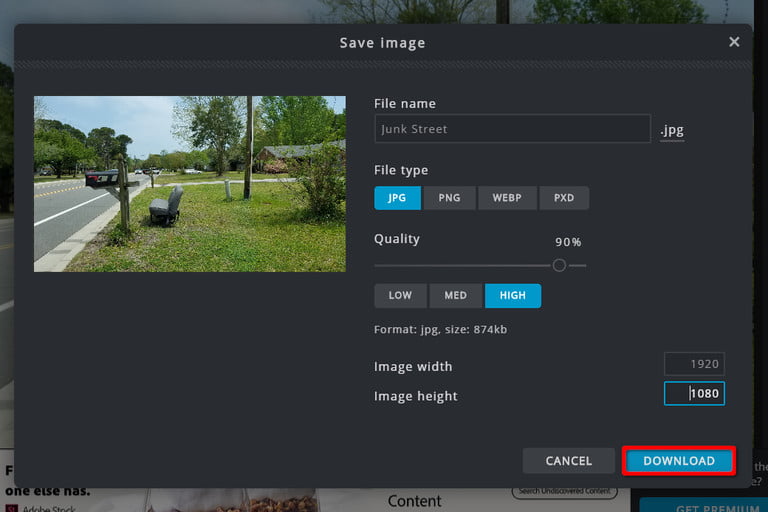Cancel saving the image
Image resolution: width=768 pixels, height=512 pixels.
tap(568, 461)
